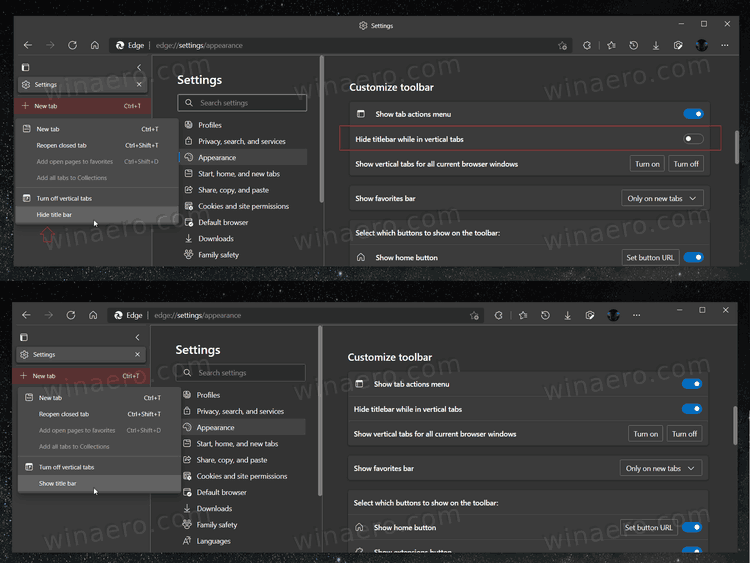Enable Hide titlebar while in vertical tabs, top window
Viewport: 750px width, 563px height.
click(x=693, y=139)
